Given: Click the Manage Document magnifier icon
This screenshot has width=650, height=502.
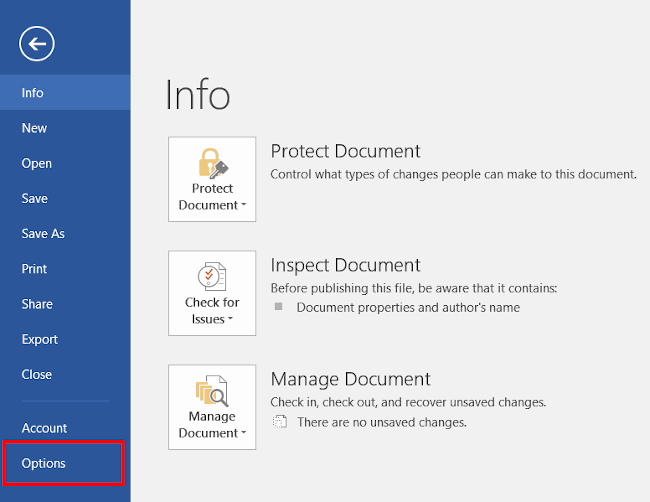Looking at the screenshot, I should (x=212, y=390).
